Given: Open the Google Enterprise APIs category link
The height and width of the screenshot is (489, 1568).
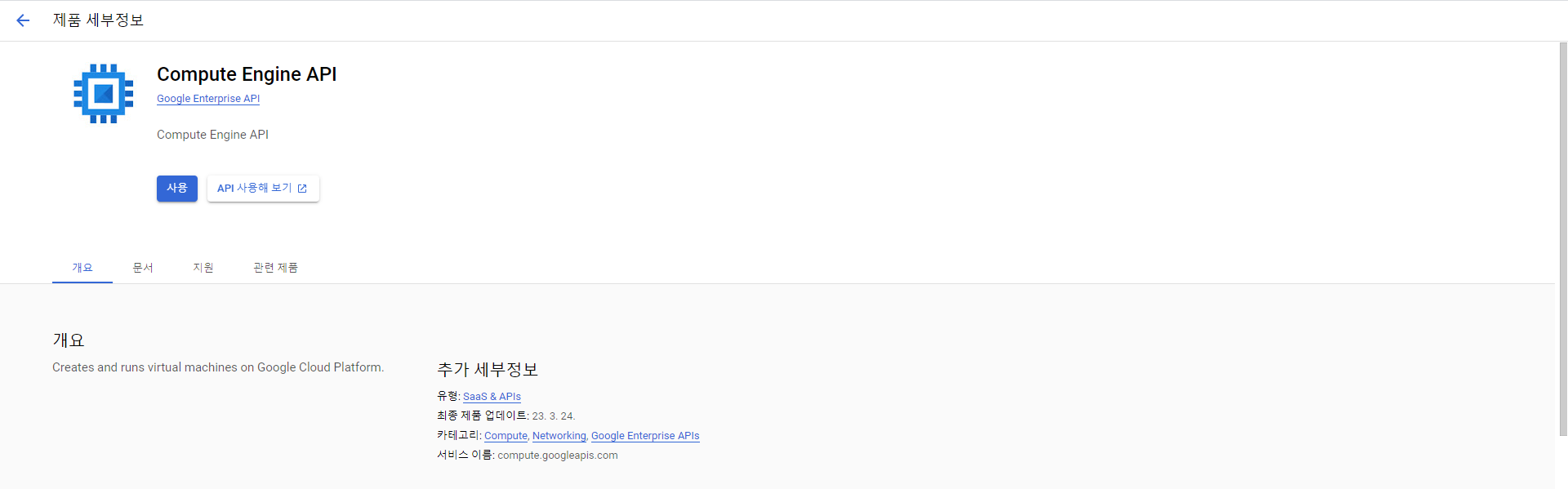Looking at the screenshot, I should (645, 436).
